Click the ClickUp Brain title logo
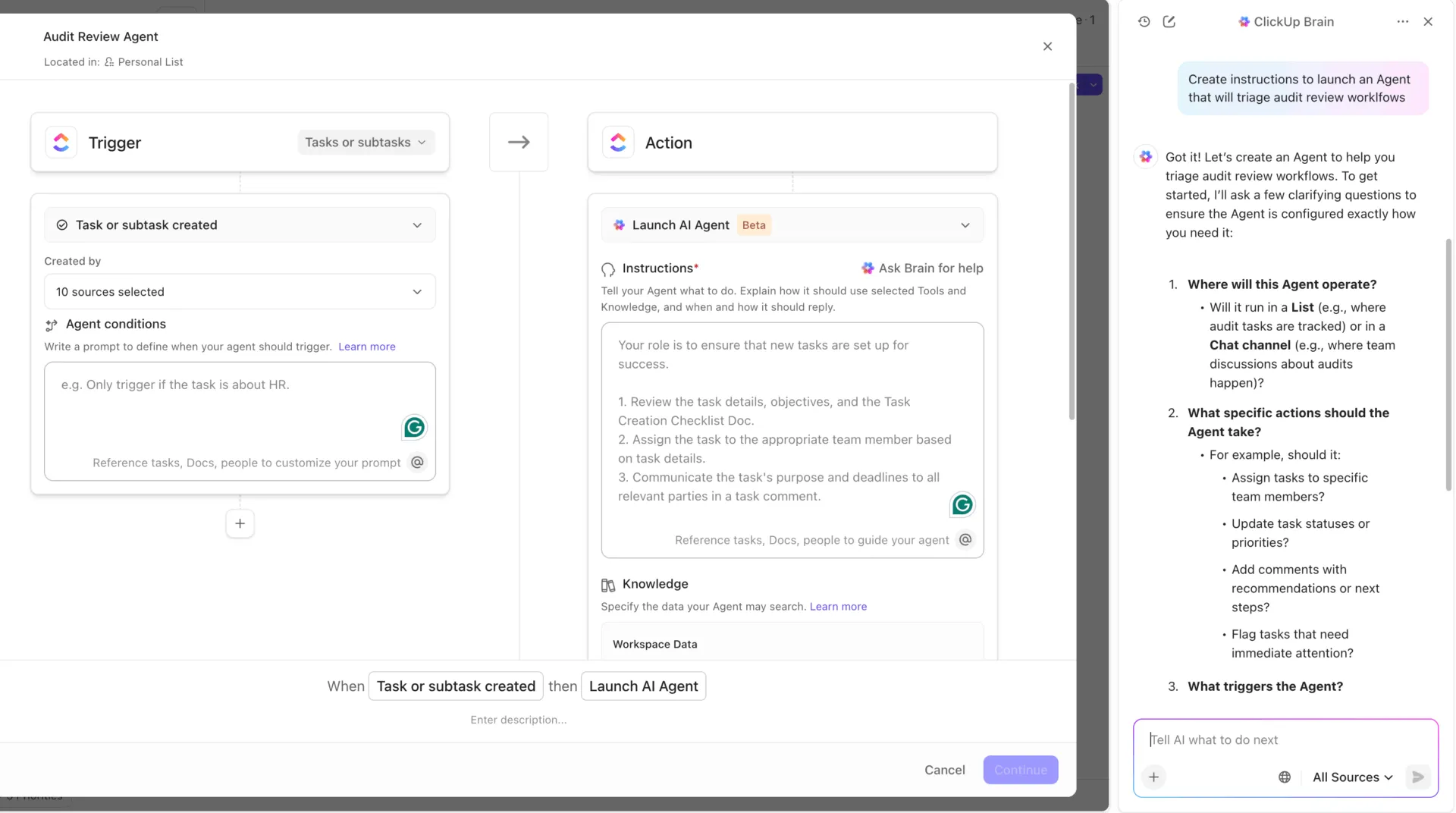 [x=1244, y=22]
